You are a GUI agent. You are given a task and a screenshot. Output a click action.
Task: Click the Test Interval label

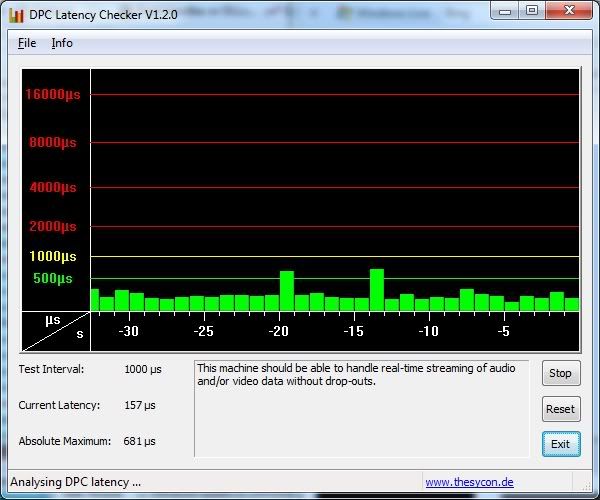pyautogui.click(x=51, y=369)
